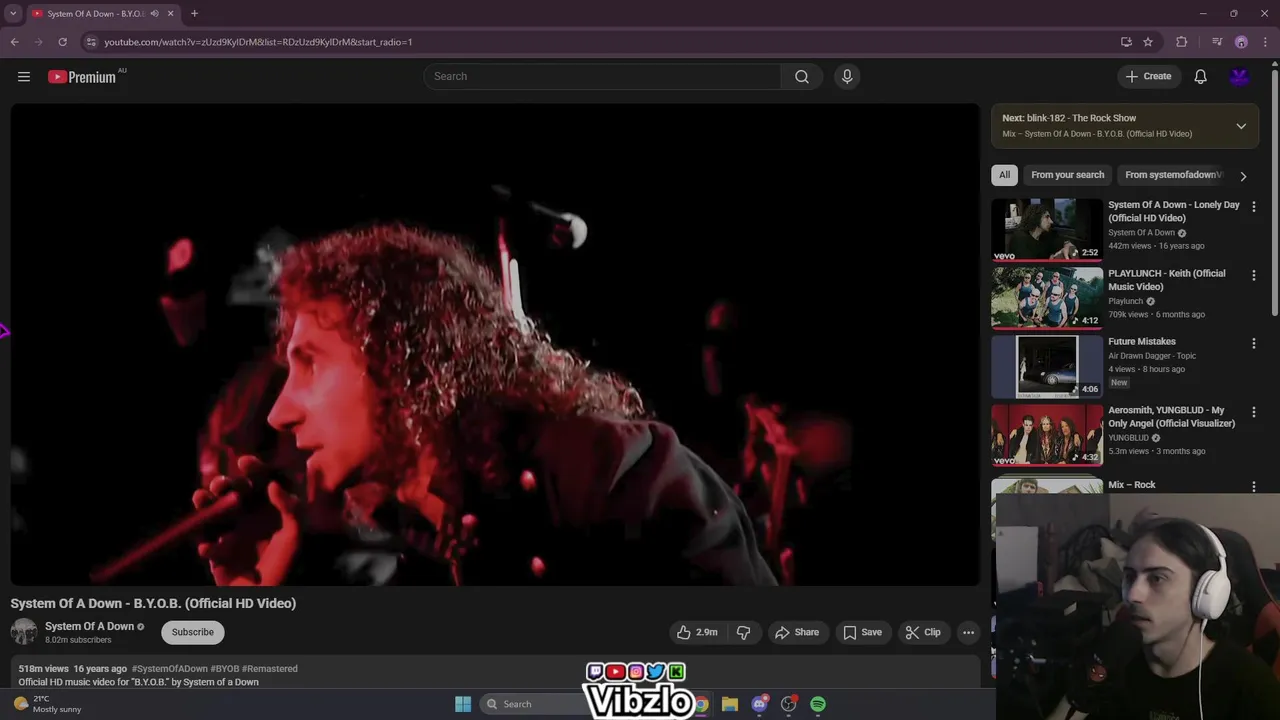Open the Chrome tab search dropdown

point(13,14)
